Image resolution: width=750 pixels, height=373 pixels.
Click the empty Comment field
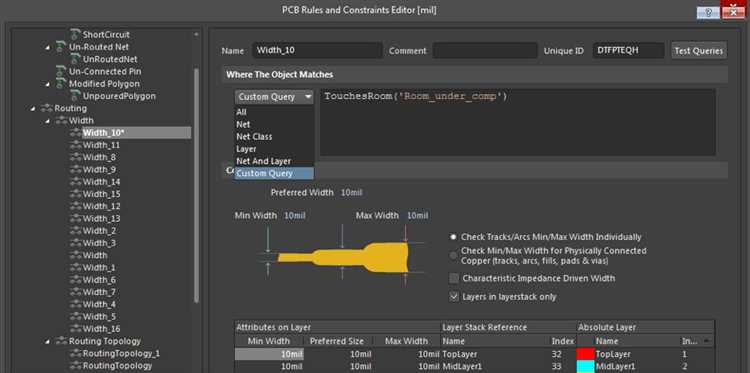point(485,51)
